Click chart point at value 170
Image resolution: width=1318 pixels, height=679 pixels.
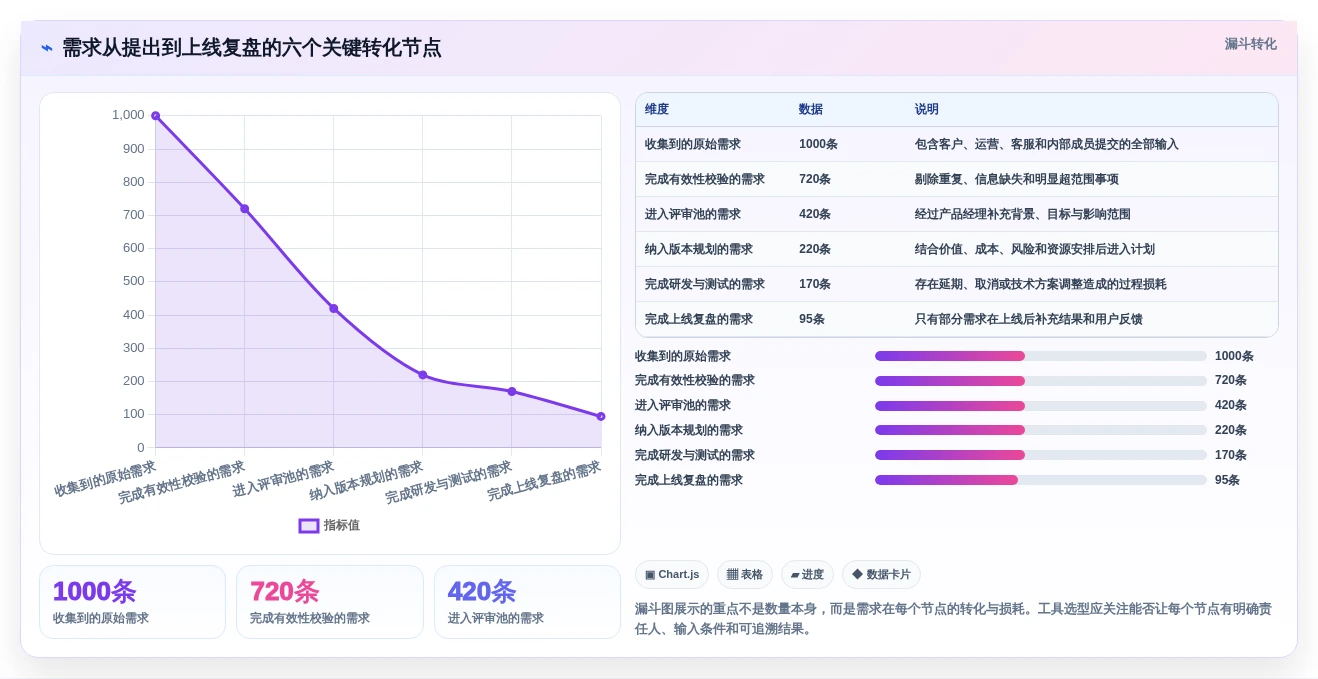pyautogui.click(x=512, y=391)
